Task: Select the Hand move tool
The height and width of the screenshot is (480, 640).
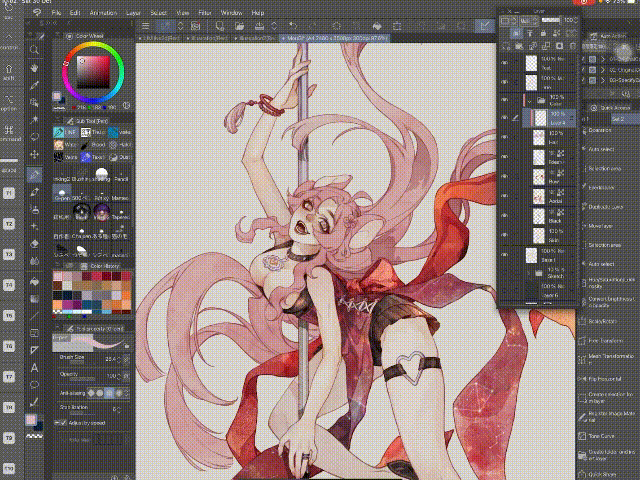Action: pyautogui.click(x=34, y=67)
